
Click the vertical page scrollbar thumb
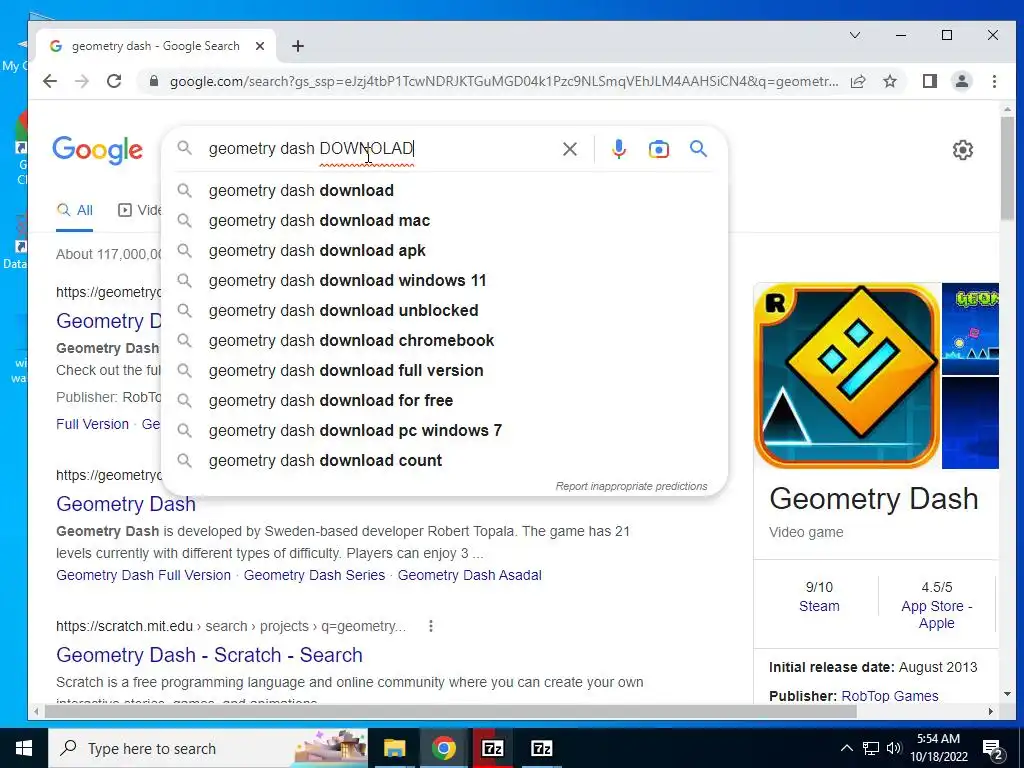pyautogui.click(x=1006, y=168)
